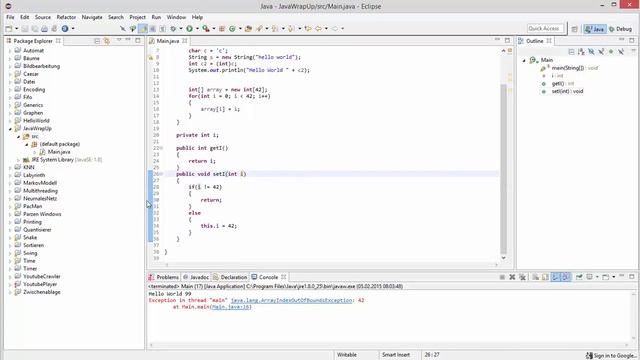This screenshot has width=640, height=360.
Task: Collapse All in Package Explorer
Action: click(97, 41)
